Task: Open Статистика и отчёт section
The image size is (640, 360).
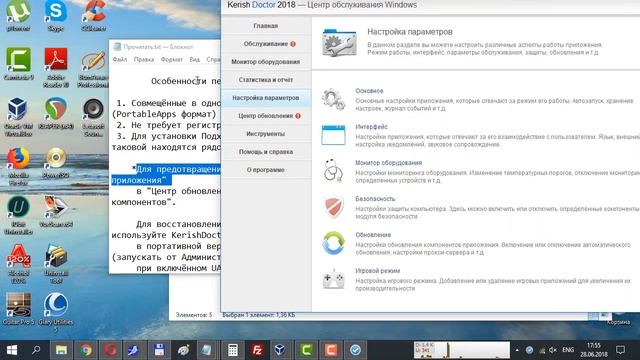Action: pyautogui.click(x=266, y=80)
